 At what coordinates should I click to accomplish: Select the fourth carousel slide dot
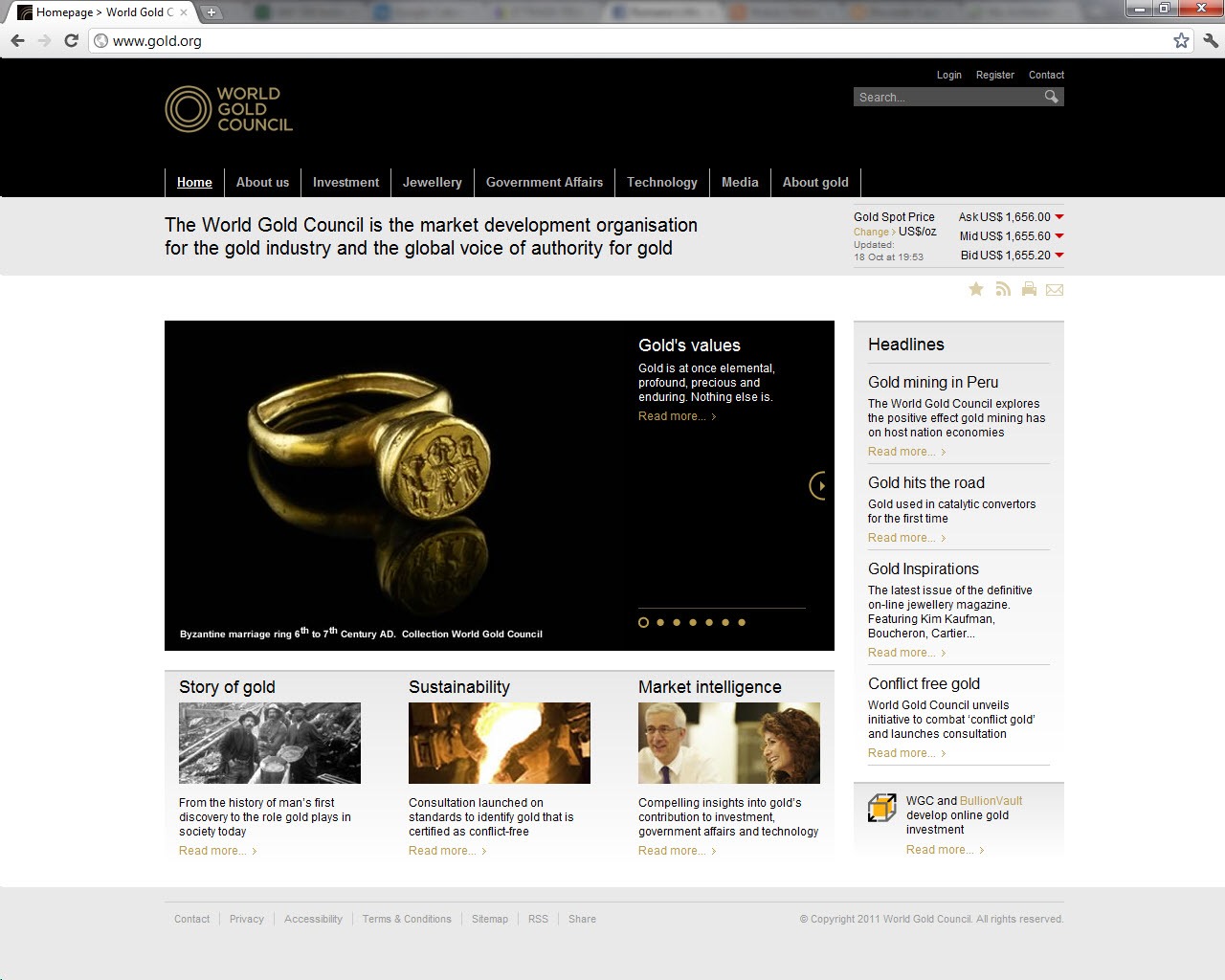point(693,622)
